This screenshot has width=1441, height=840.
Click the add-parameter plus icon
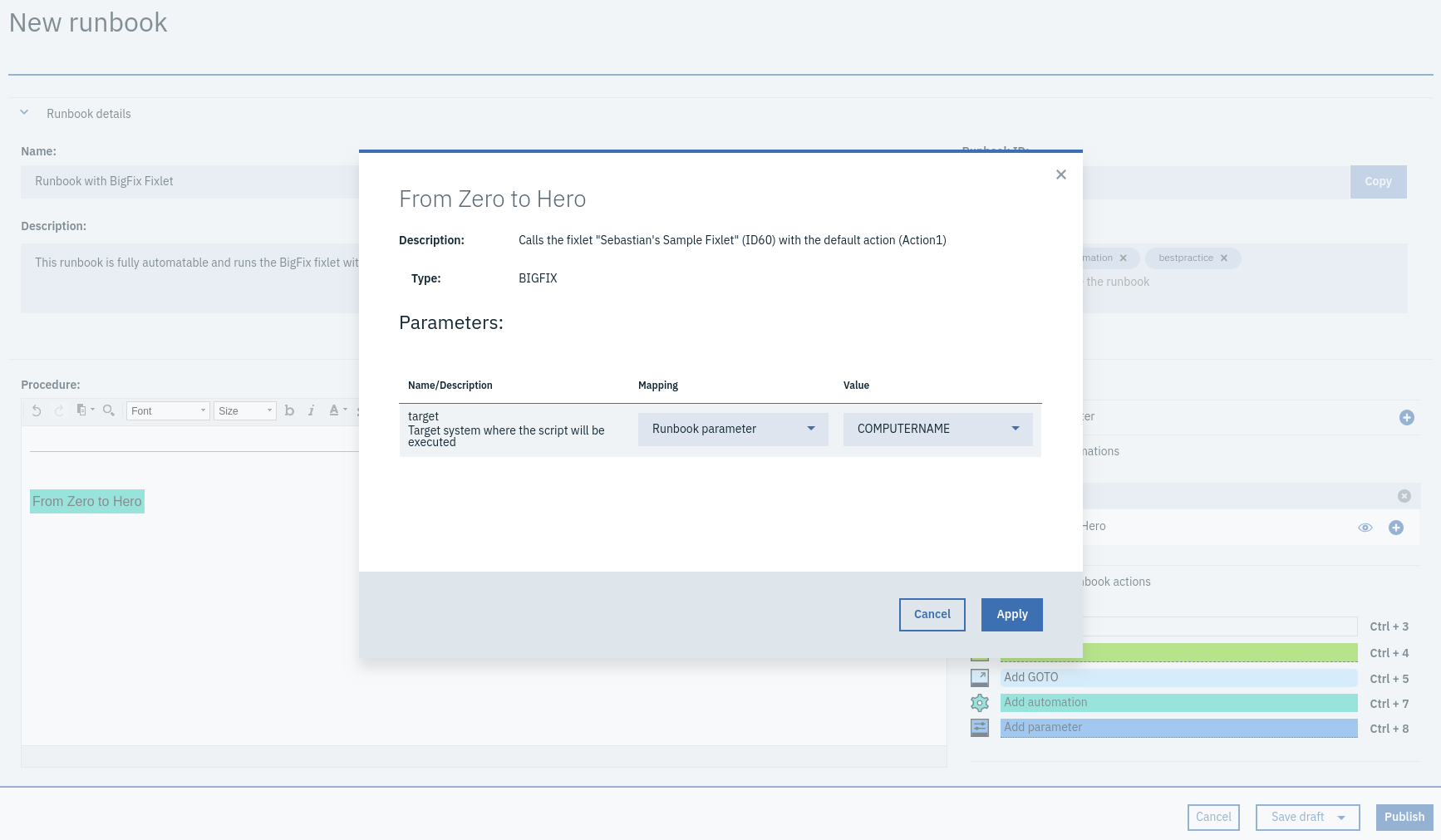click(x=1407, y=418)
